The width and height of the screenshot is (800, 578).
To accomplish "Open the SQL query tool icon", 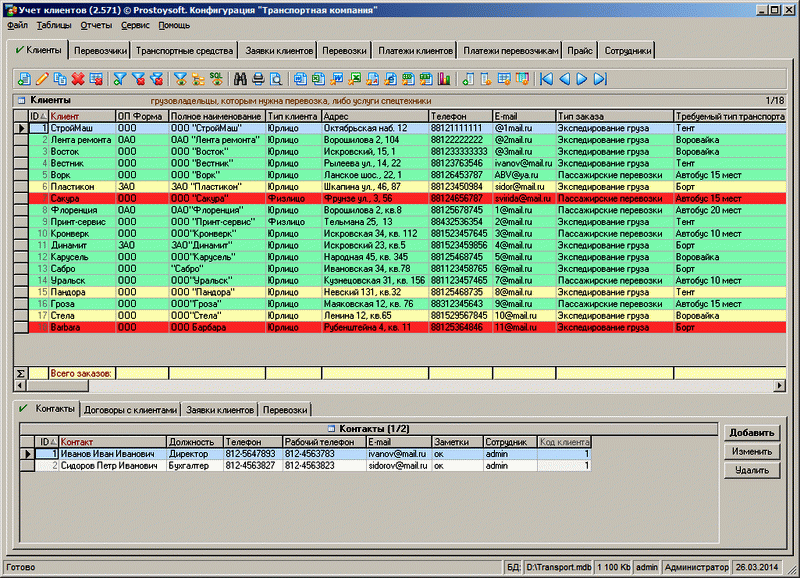I will coord(216,78).
